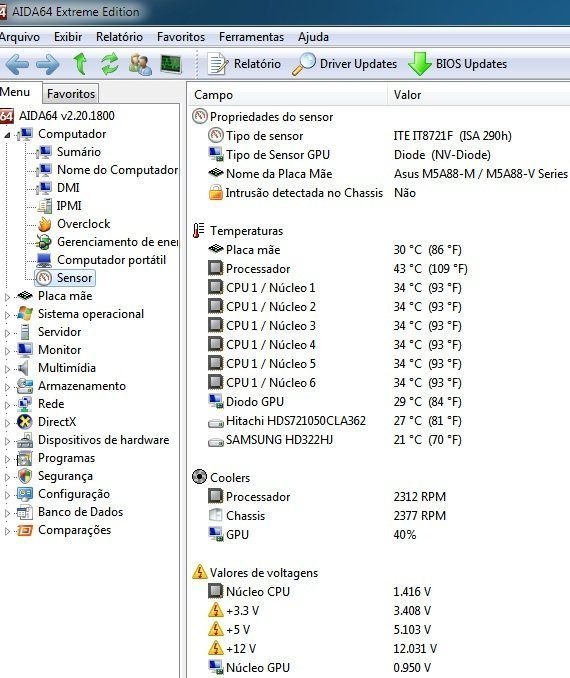
Task: Open the Relatório menu
Action: [x=119, y=37]
